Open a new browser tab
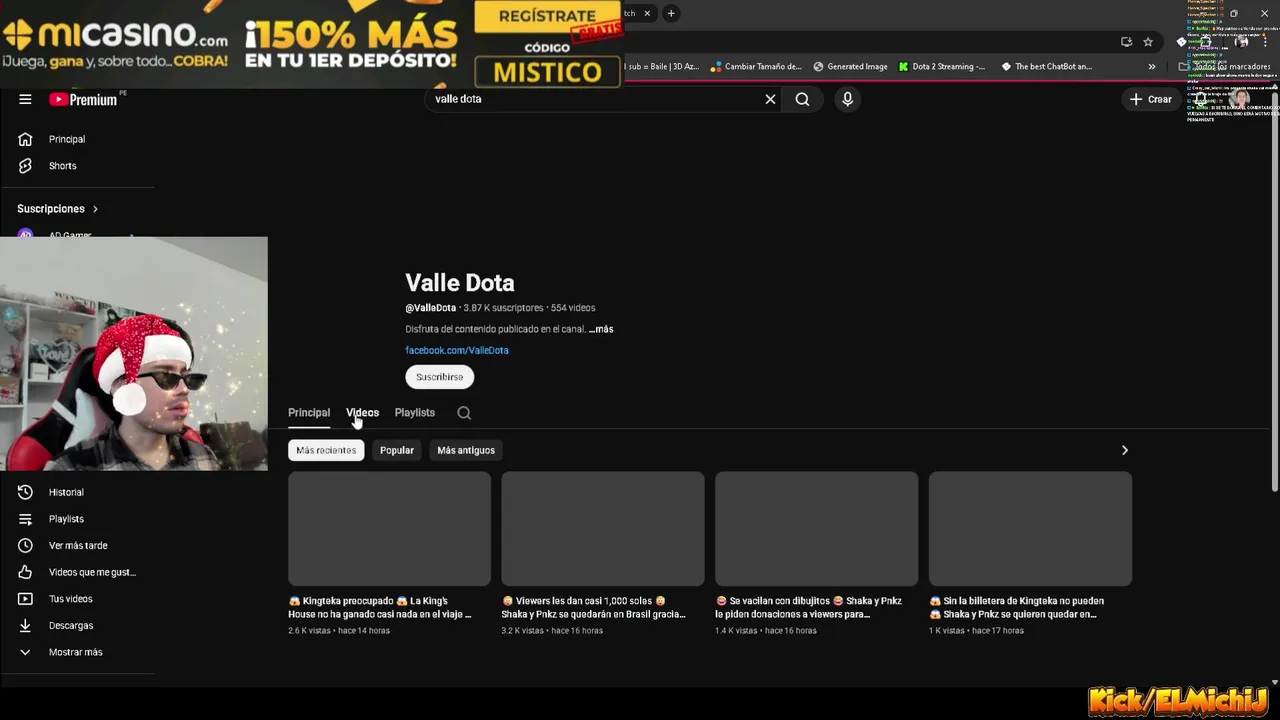This screenshot has height=720, width=1280. (671, 13)
